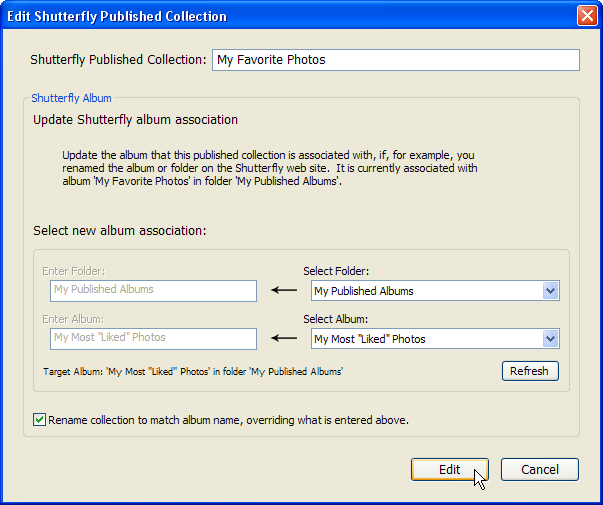The image size is (603, 505).
Task: Toggle the Rename collection to match checkbox
Action: [40, 420]
